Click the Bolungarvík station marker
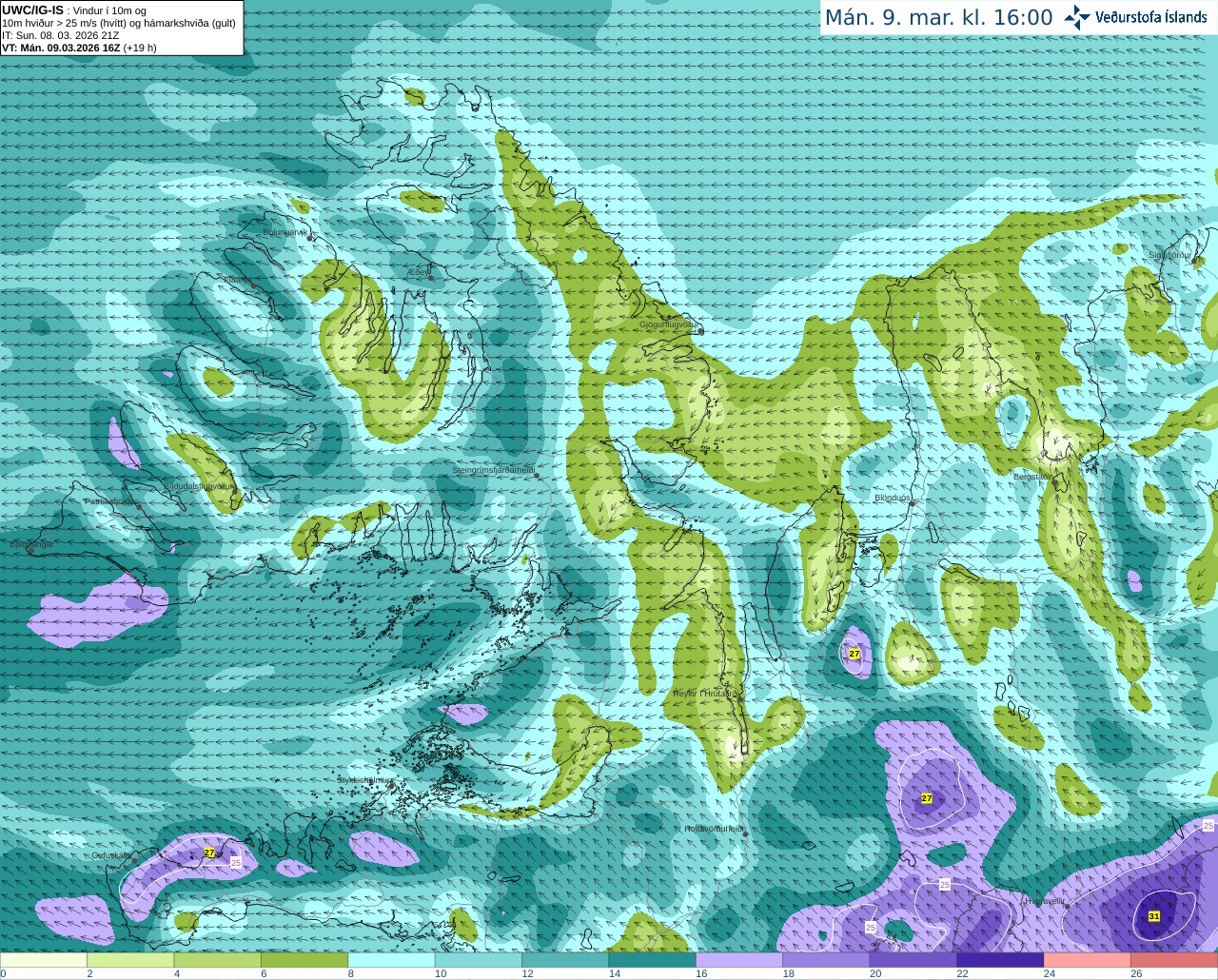The image size is (1218, 980). tap(311, 238)
